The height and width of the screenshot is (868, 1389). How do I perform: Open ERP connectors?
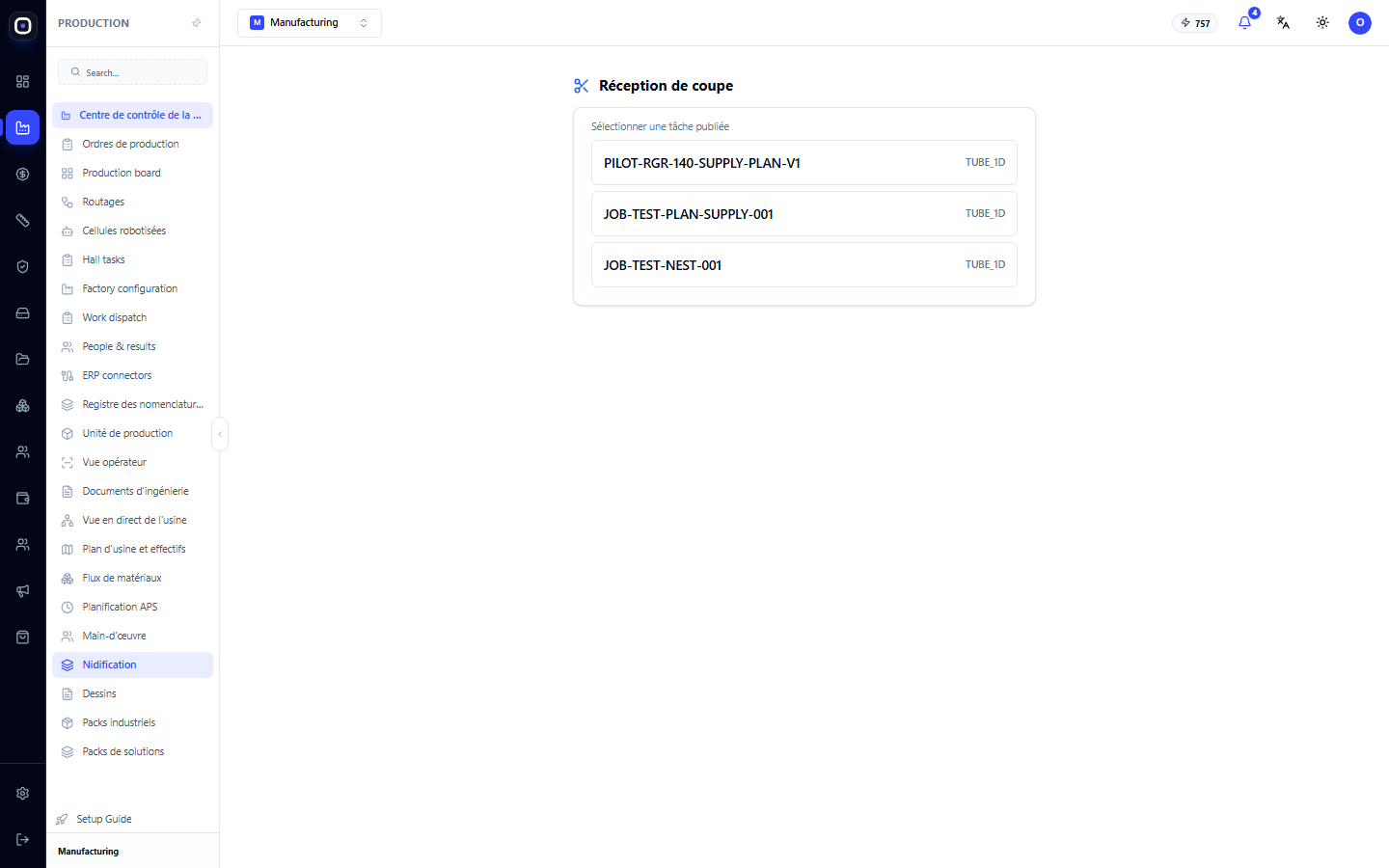pyautogui.click(x=132, y=375)
